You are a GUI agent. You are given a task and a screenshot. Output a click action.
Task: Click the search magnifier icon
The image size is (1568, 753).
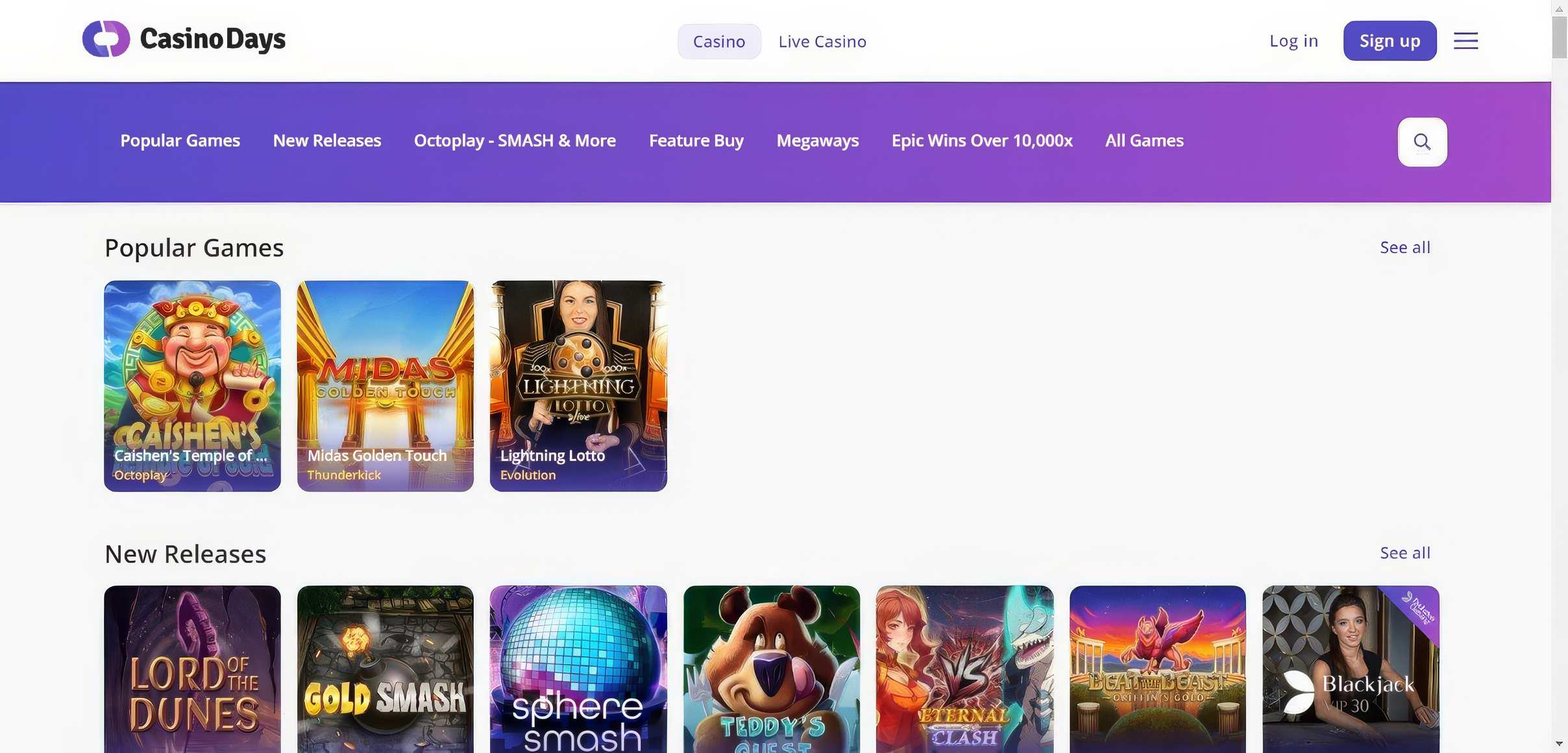click(1422, 142)
